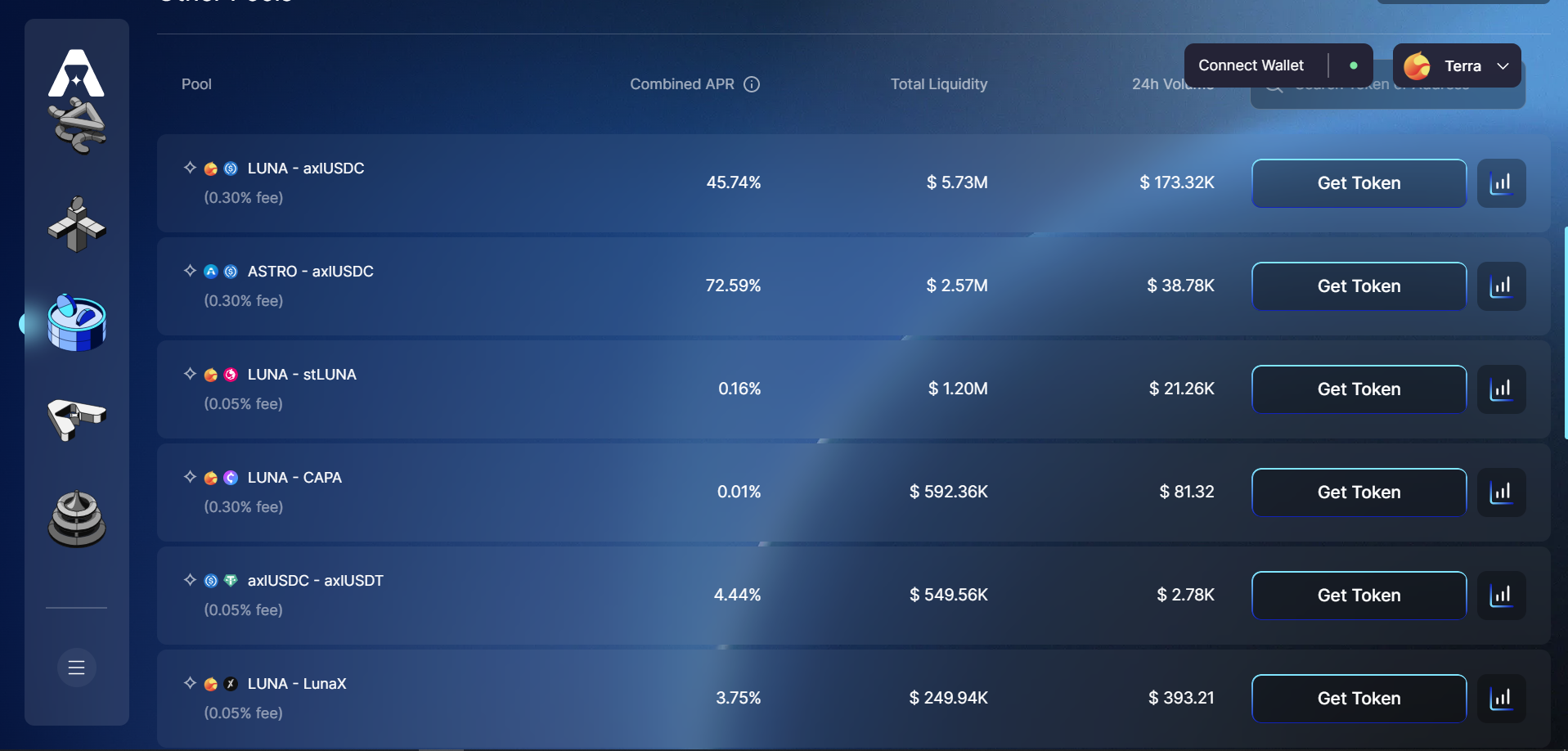Favorite the LUNA - LunaX pool star
Image resolution: width=1568 pixels, height=751 pixels.
pyautogui.click(x=190, y=683)
